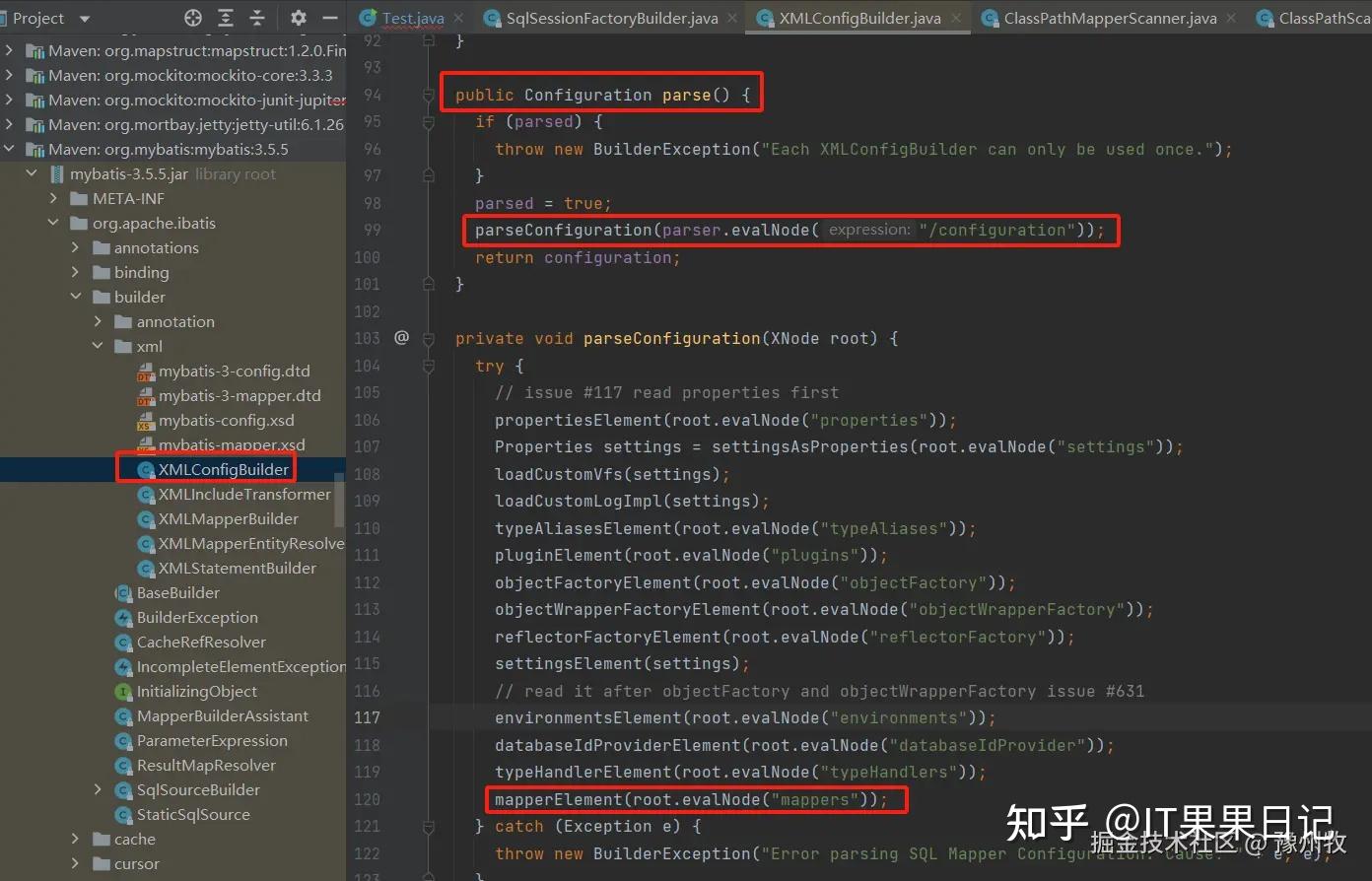
Task: Collapse the Maven: org.mybatis:mybatis:3.5.5 node
Action: 9,149
